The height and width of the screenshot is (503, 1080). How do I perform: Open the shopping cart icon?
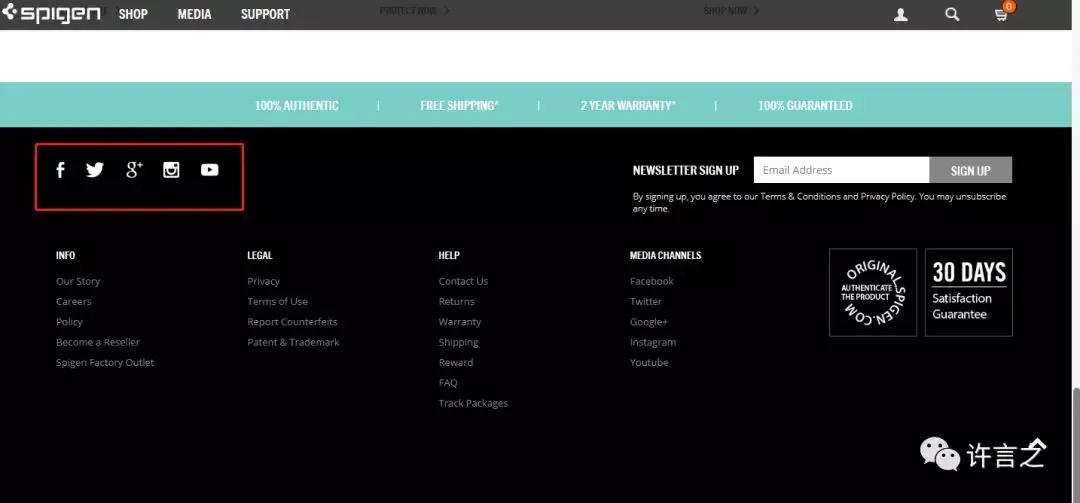(1001, 14)
